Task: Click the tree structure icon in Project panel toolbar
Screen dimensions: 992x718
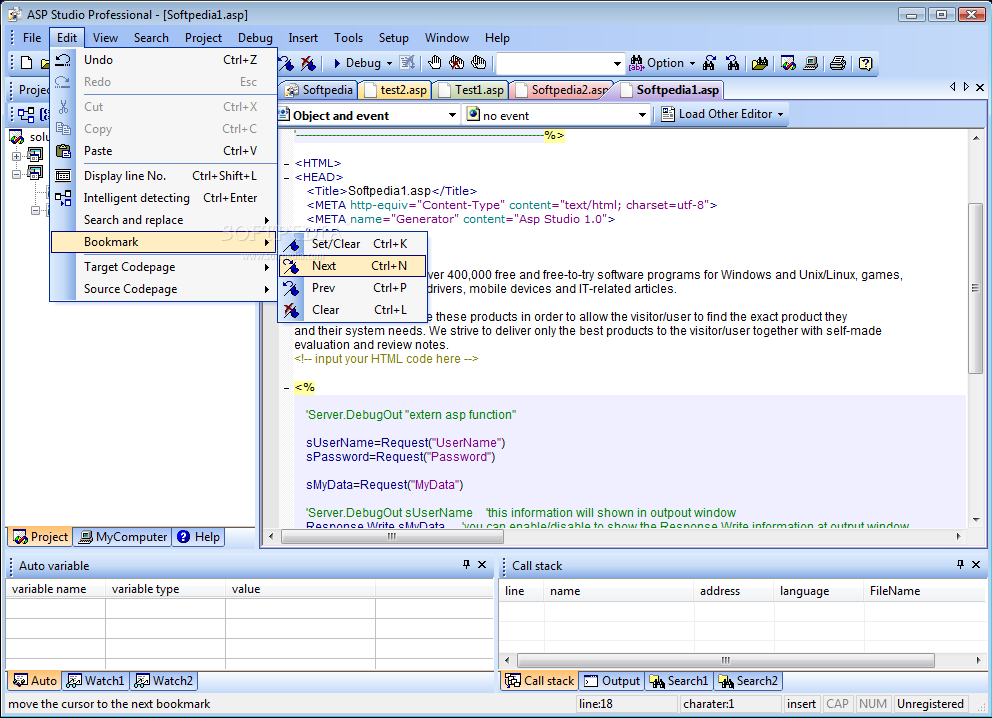Action: pyautogui.click(x=26, y=115)
